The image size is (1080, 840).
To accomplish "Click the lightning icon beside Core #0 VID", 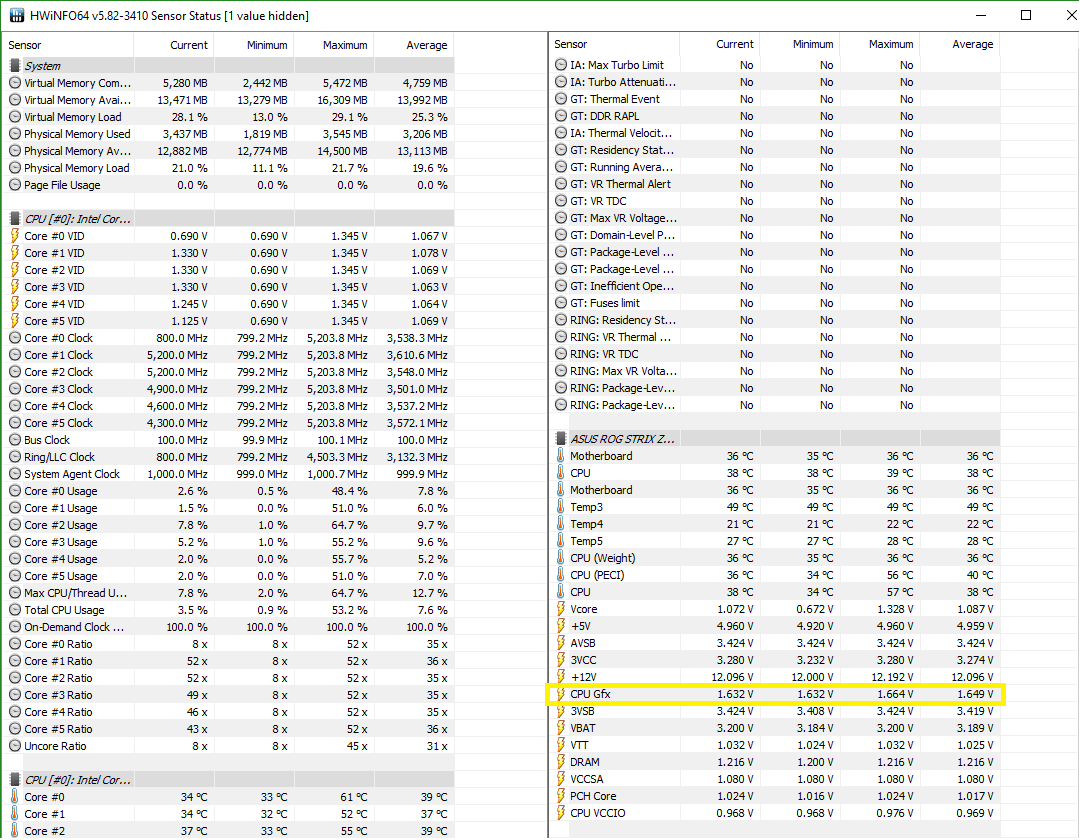I will [x=14, y=235].
